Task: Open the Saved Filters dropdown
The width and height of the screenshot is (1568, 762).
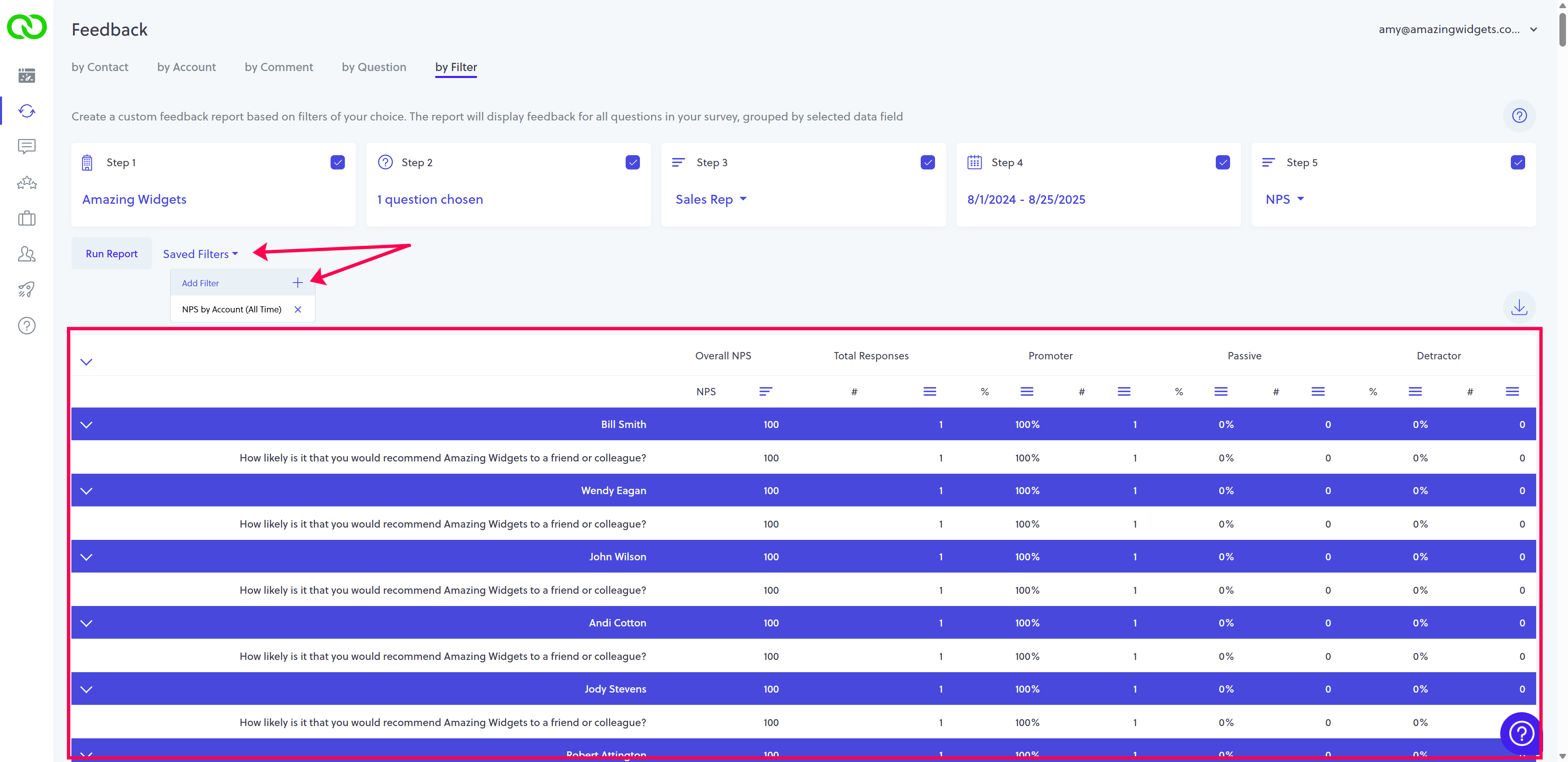Action: pyautogui.click(x=200, y=254)
